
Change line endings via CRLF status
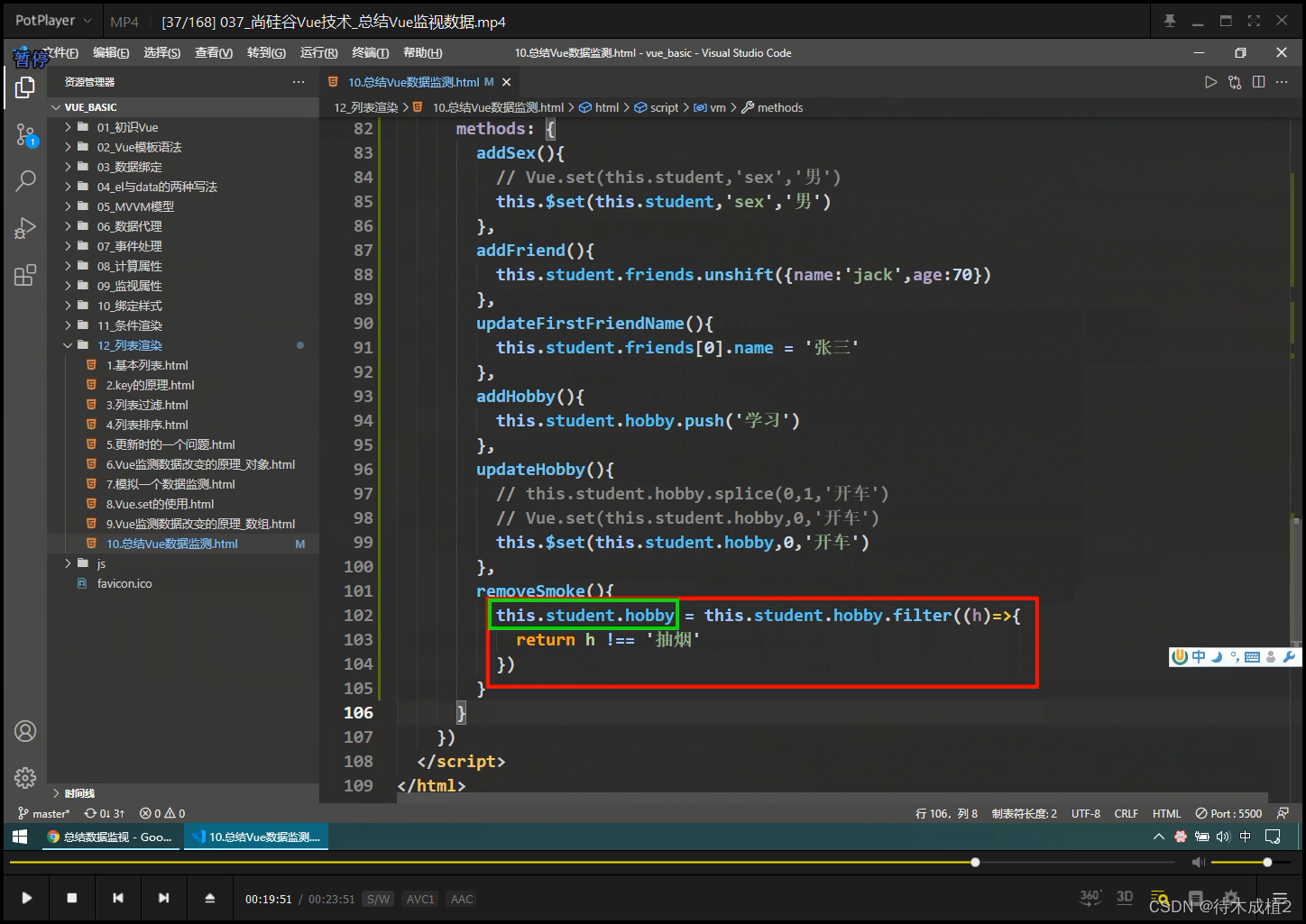1127,813
